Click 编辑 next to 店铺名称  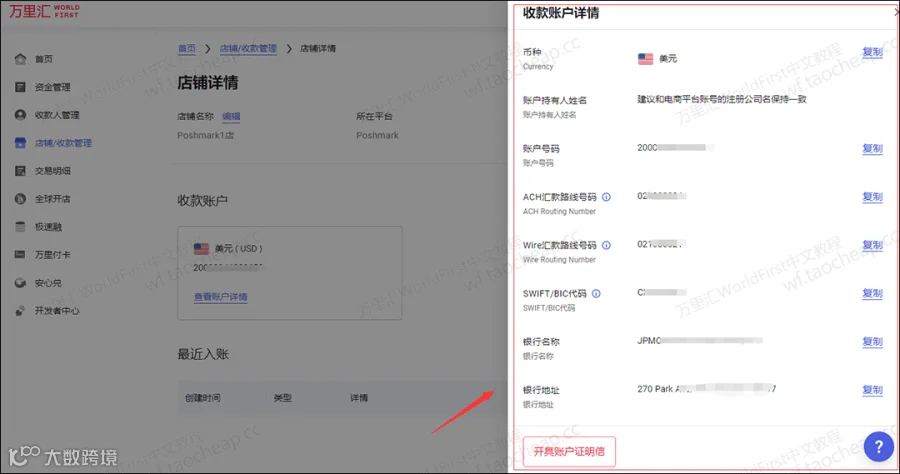coord(231,116)
